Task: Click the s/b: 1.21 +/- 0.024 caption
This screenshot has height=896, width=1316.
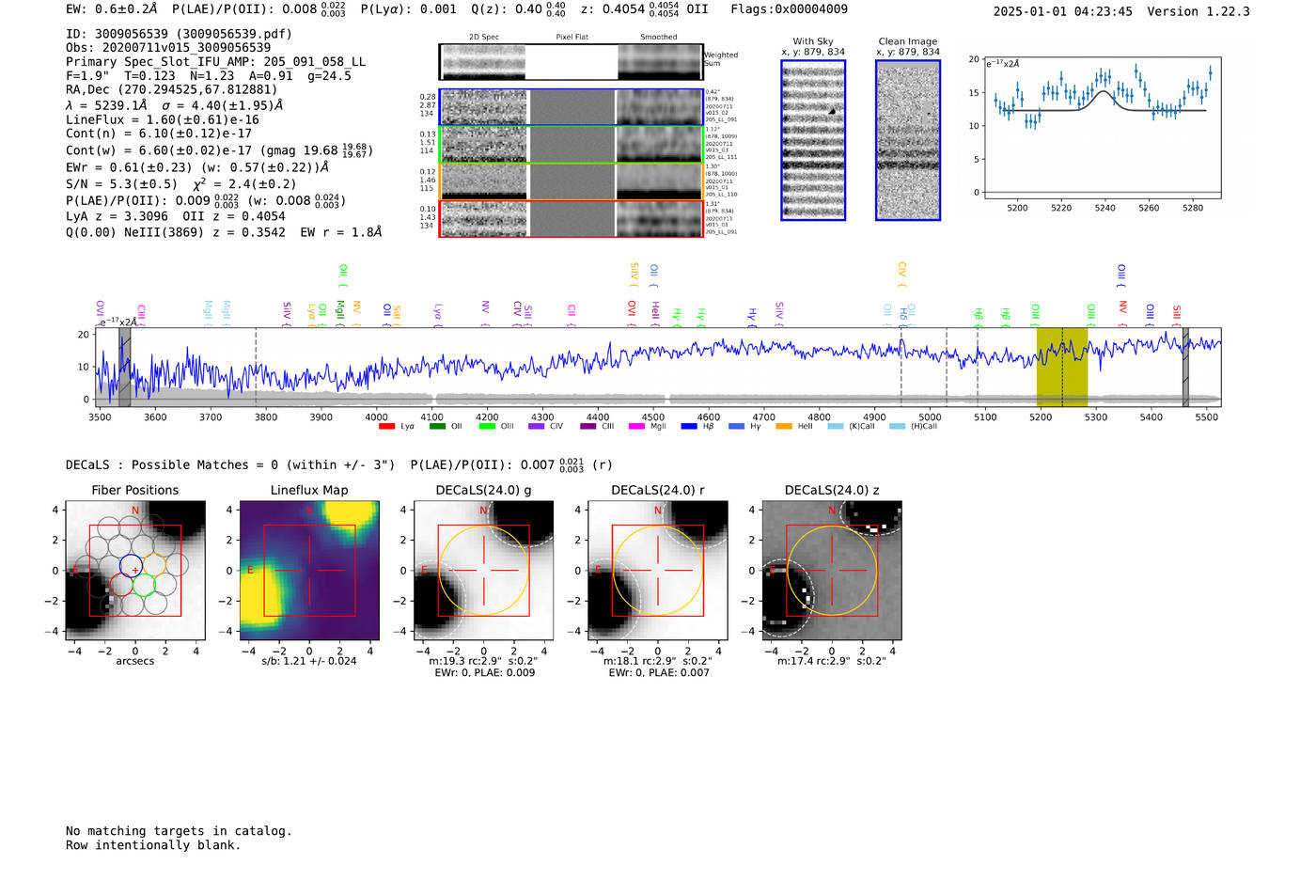Action: pyautogui.click(x=309, y=661)
